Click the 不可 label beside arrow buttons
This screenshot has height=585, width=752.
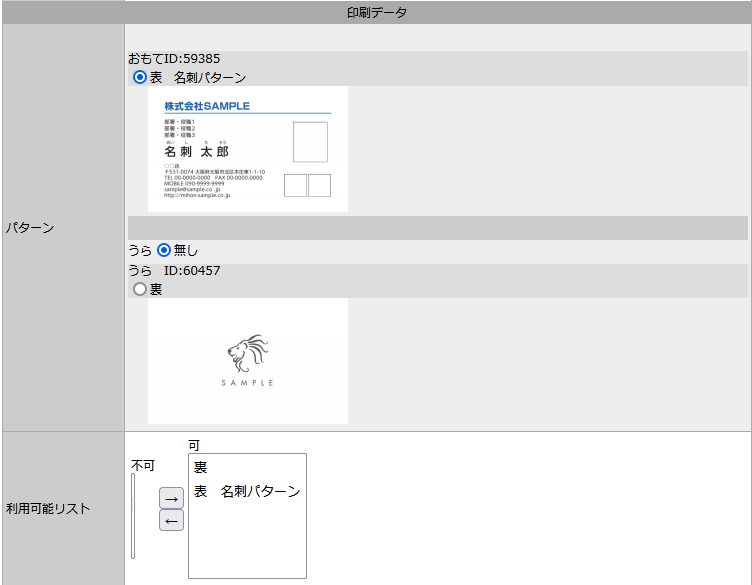tap(143, 465)
